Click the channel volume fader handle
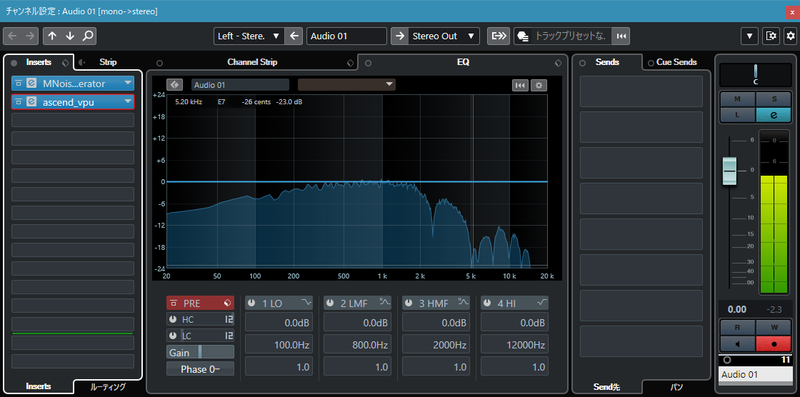800x397 pixels. click(x=730, y=171)
